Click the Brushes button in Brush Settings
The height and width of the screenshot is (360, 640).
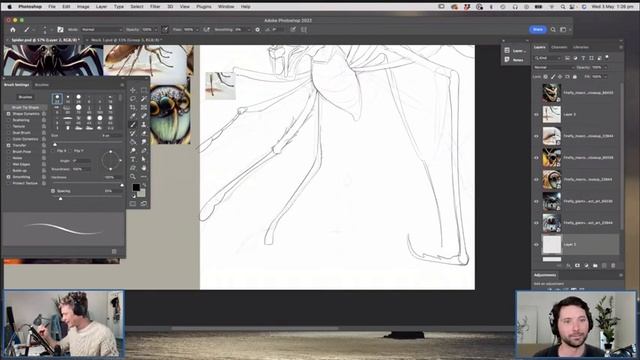[x=25, y=97]
